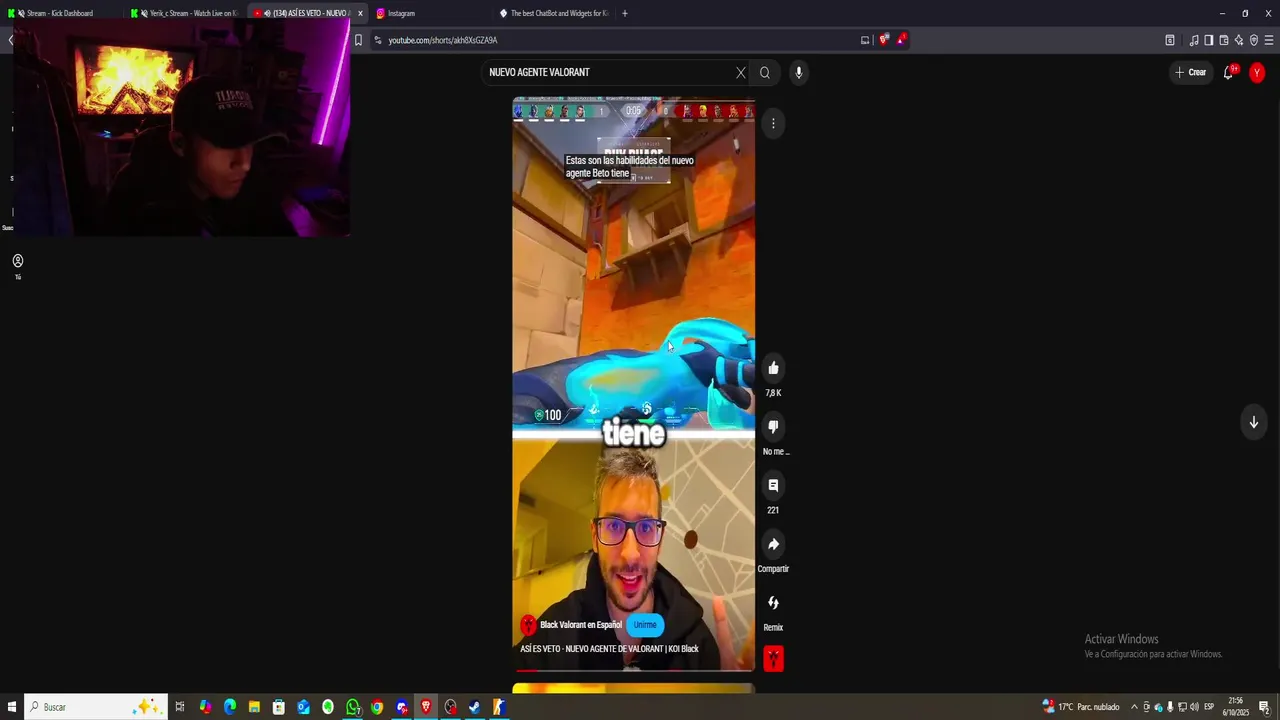Toggle the browser sidebar panel

1209,40
